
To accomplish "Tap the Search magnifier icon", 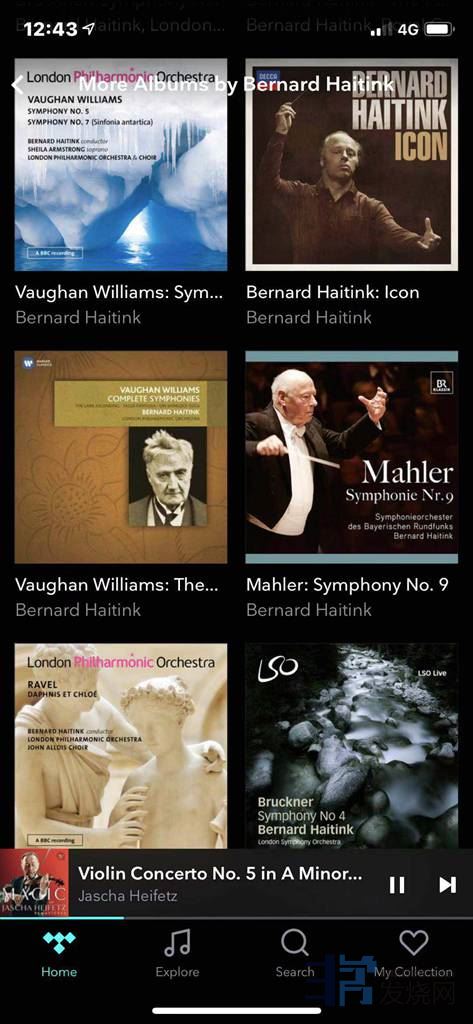I will point(295,944).
